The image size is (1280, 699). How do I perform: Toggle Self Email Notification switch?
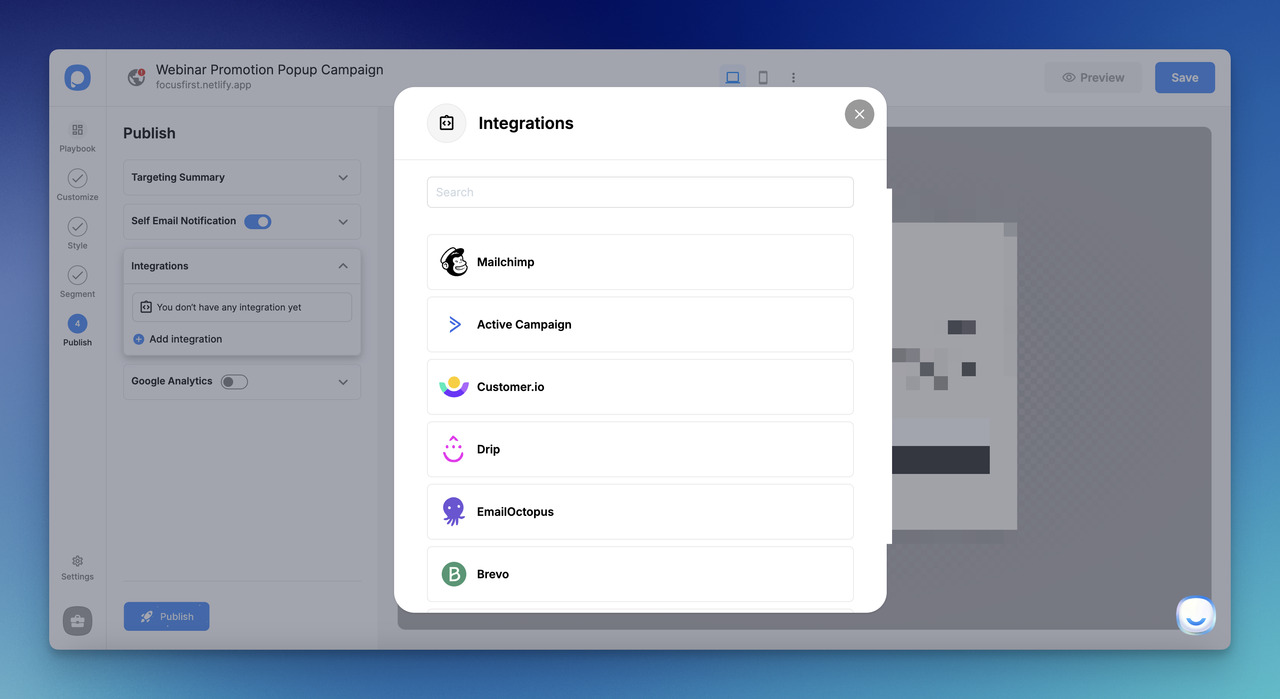258,221
